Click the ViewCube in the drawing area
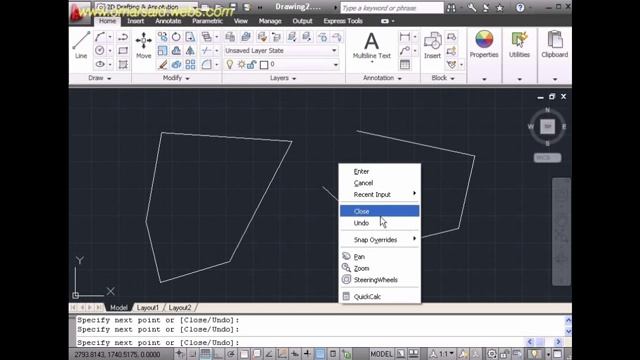 point(547,127)
